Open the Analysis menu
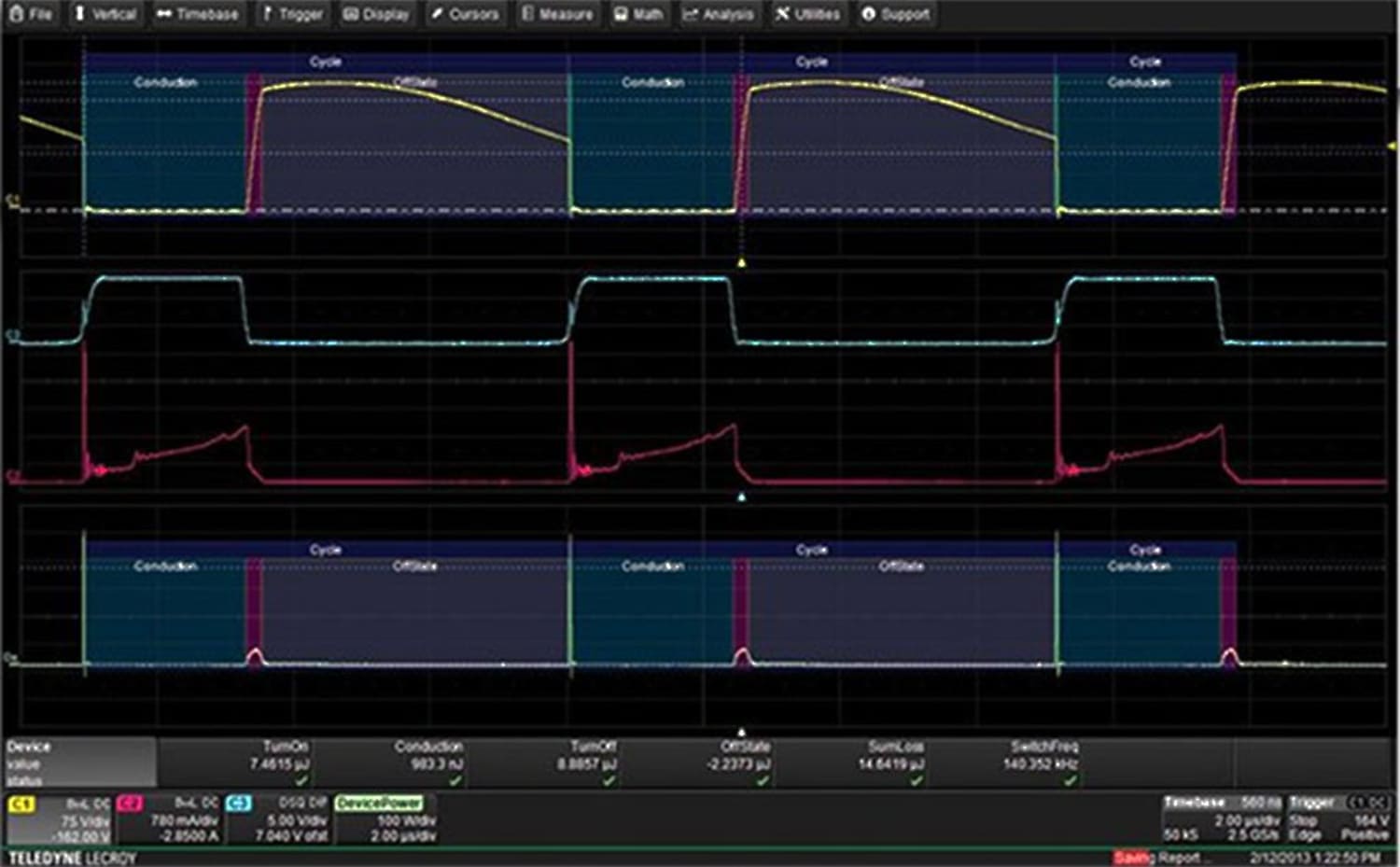The width and height of the screenshot is (1400, 867). click(720, 14)
